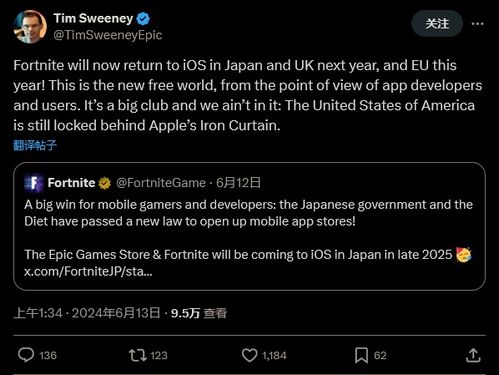Image resolution: width=499 pixels, height=375 pixels.
Task: Open Tim Sweeney's profile picture
Action: click(x=30, y=27)
